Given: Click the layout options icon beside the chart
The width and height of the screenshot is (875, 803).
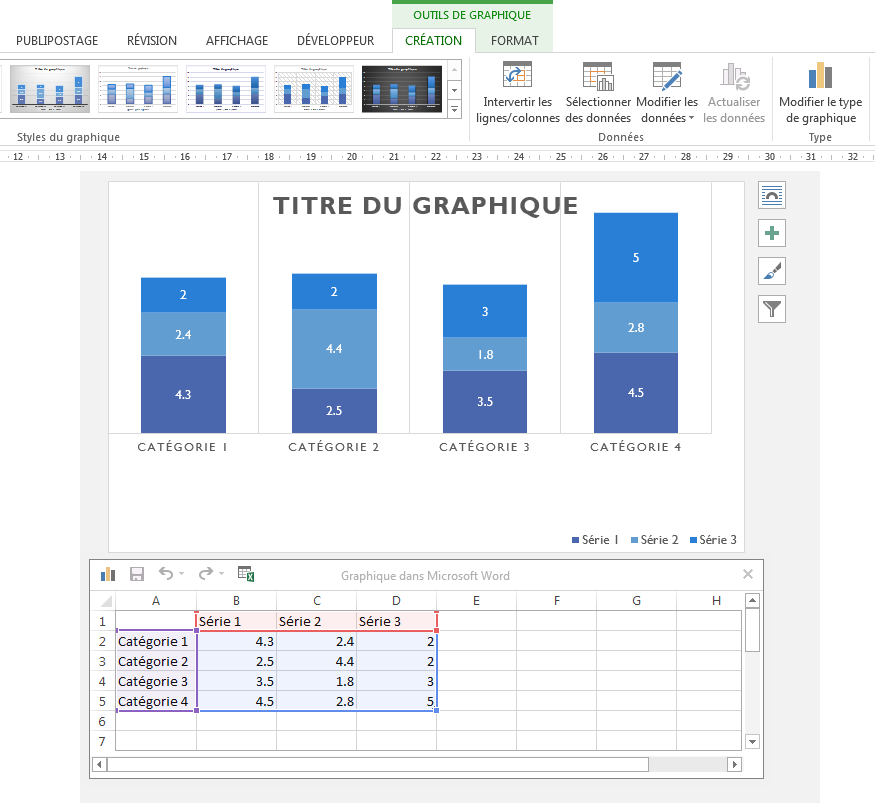Looking at the screenshot, I should click(771, 195).
